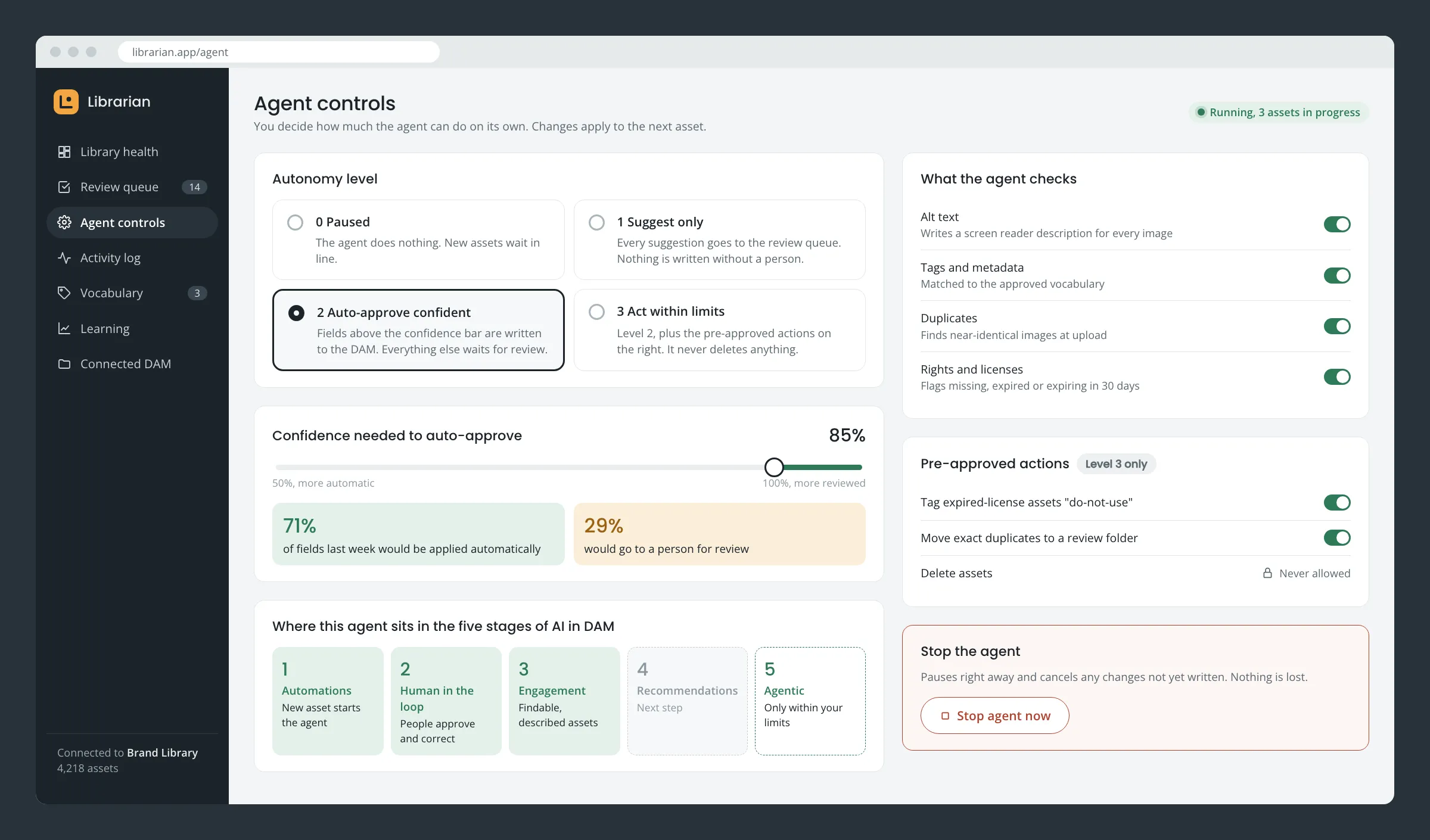Click the Running, 3 assets in progress badge
The image size is (1430, 840).
1279,112
